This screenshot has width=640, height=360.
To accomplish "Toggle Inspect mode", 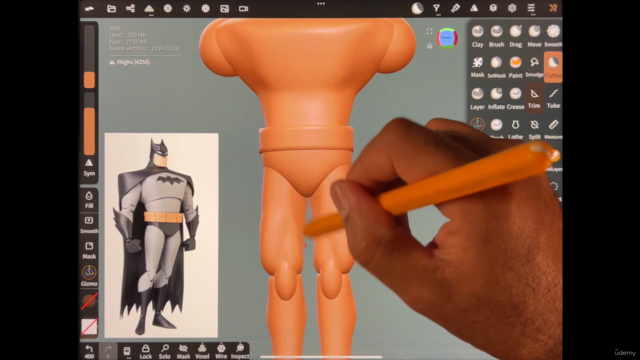I will [x=240, y=351].
